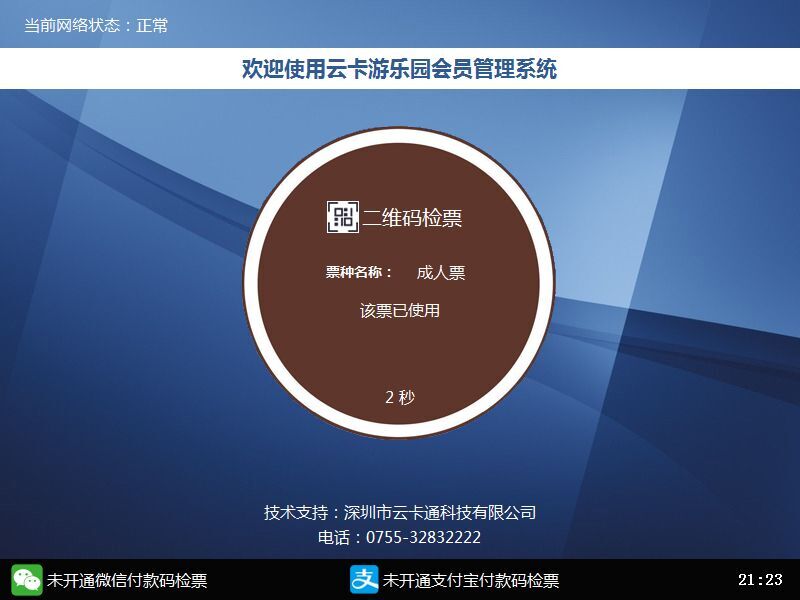Click the 电话 label
The image size is (800, 600).
pos(333,538)
